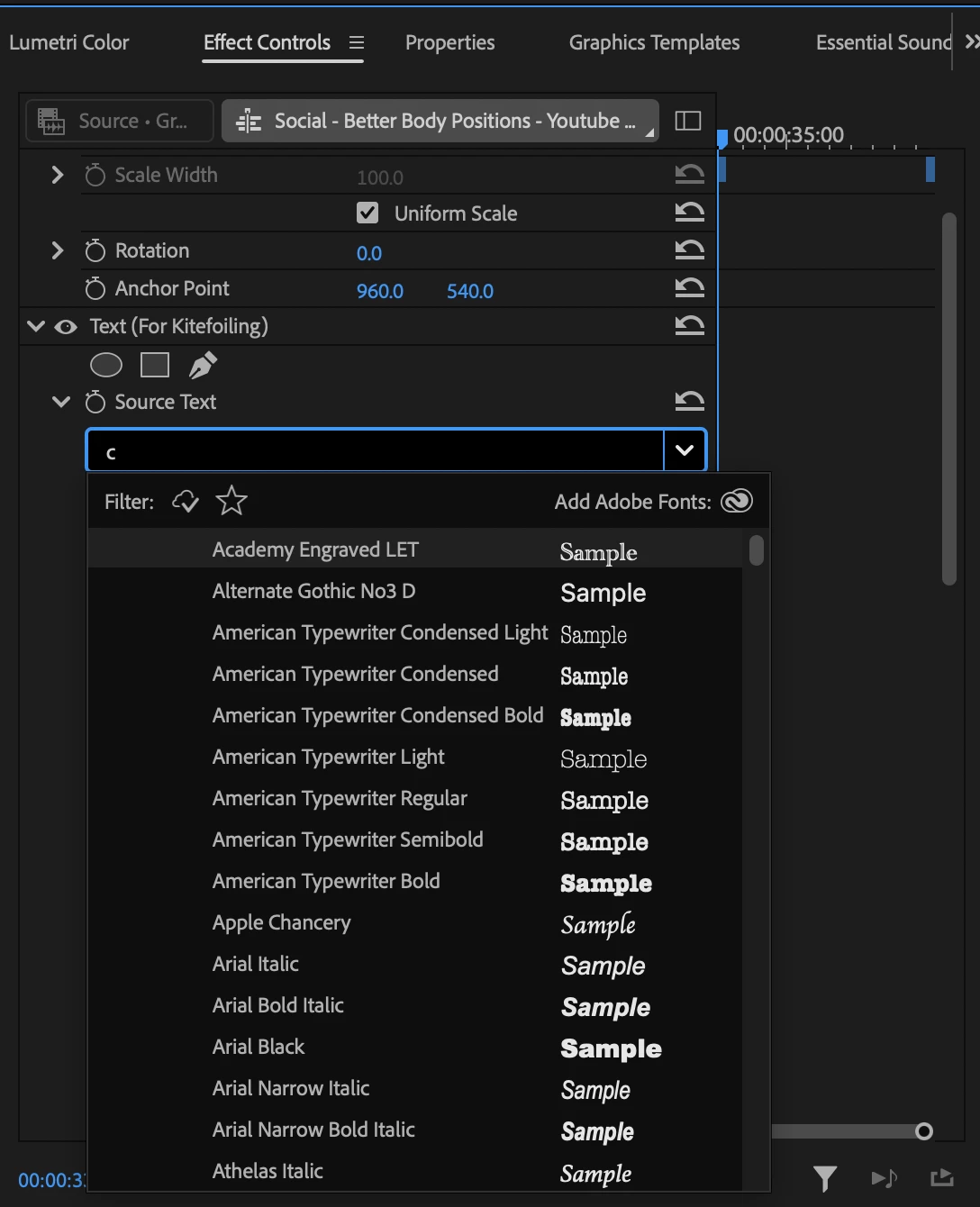Open the Graphics Templates tab
Viewport: 980px width, 1207px height.
tap(654, 42)
